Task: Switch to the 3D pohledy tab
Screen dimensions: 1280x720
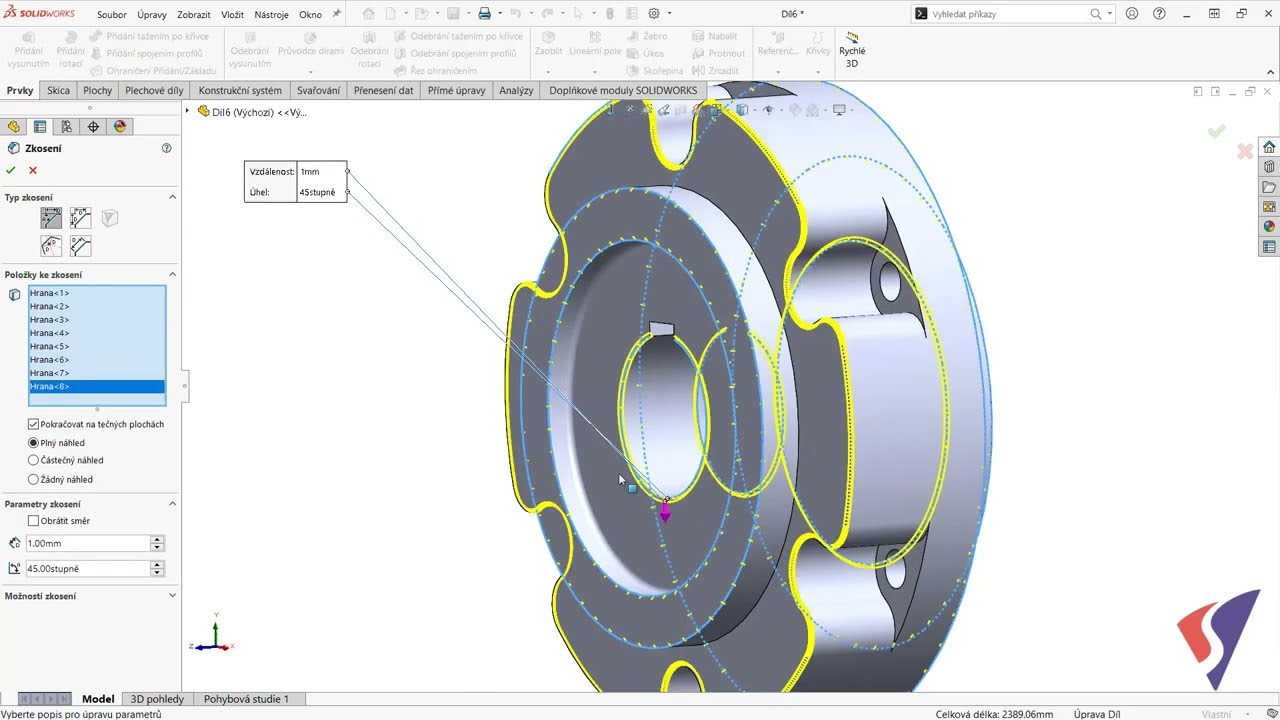Action: pos(157,699)
